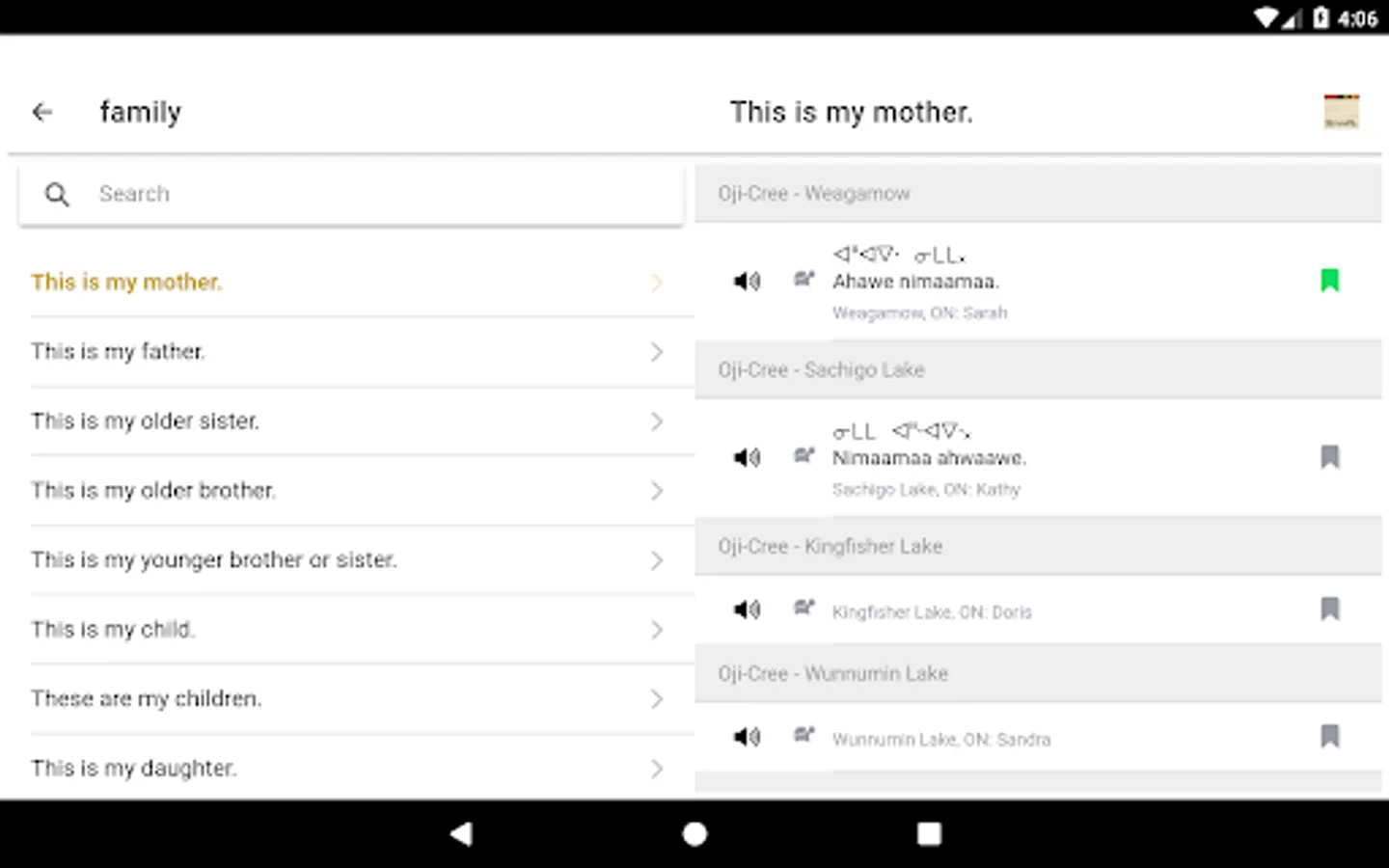The image size is (1389, 868).
Task: Tap the search magnifier icon
Action: coord(57,195)
